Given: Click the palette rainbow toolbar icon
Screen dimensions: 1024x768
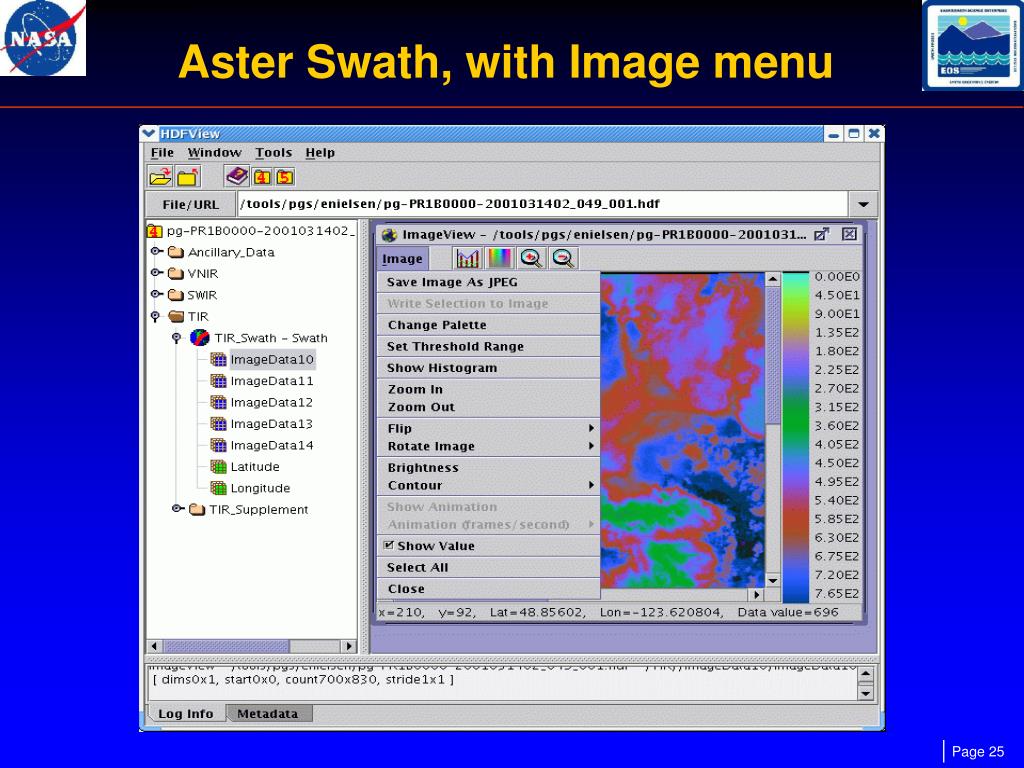Looking at the screenshot, I should pyautogui.click(x=500, y=259).
